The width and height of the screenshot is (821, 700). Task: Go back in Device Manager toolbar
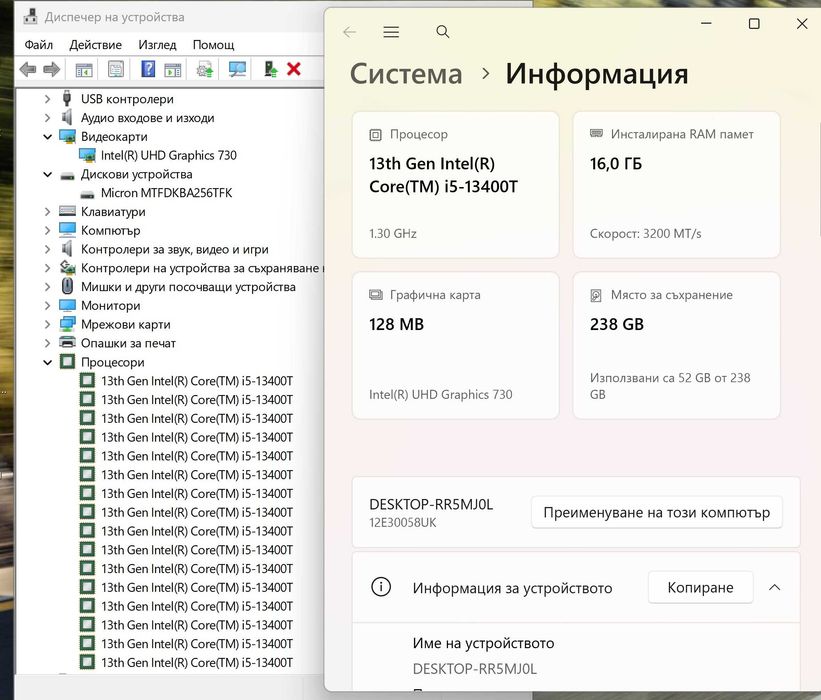[x=27, y=69]
